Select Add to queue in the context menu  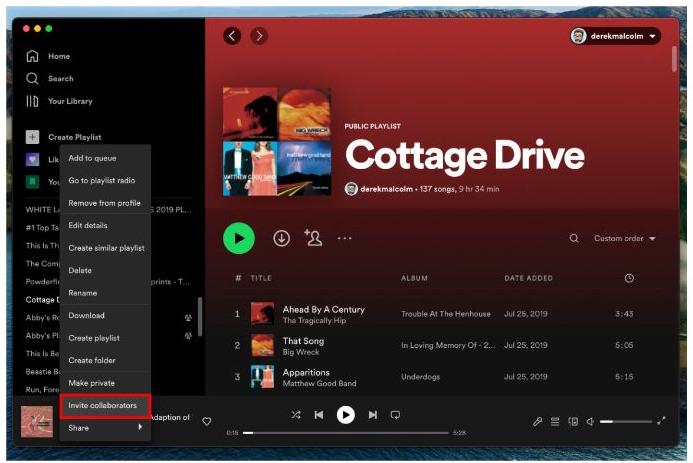pyautogui.click(x=105, y=158)
